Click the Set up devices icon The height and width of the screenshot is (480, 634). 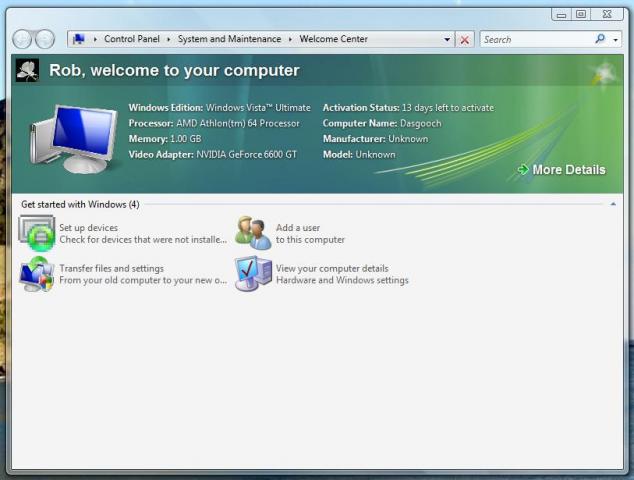tap(37, 233)
